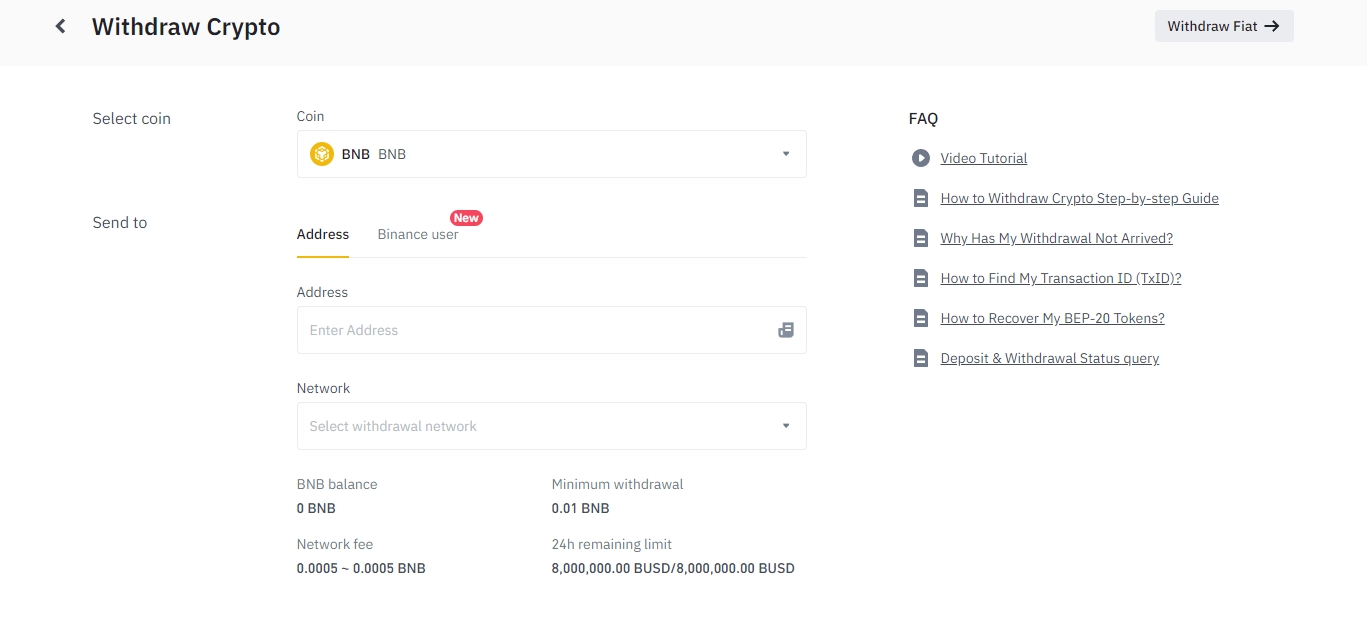1367x631 pixels.
Task: Click the Withdraw Fiat button
Action: click(x=1223, y=26)
